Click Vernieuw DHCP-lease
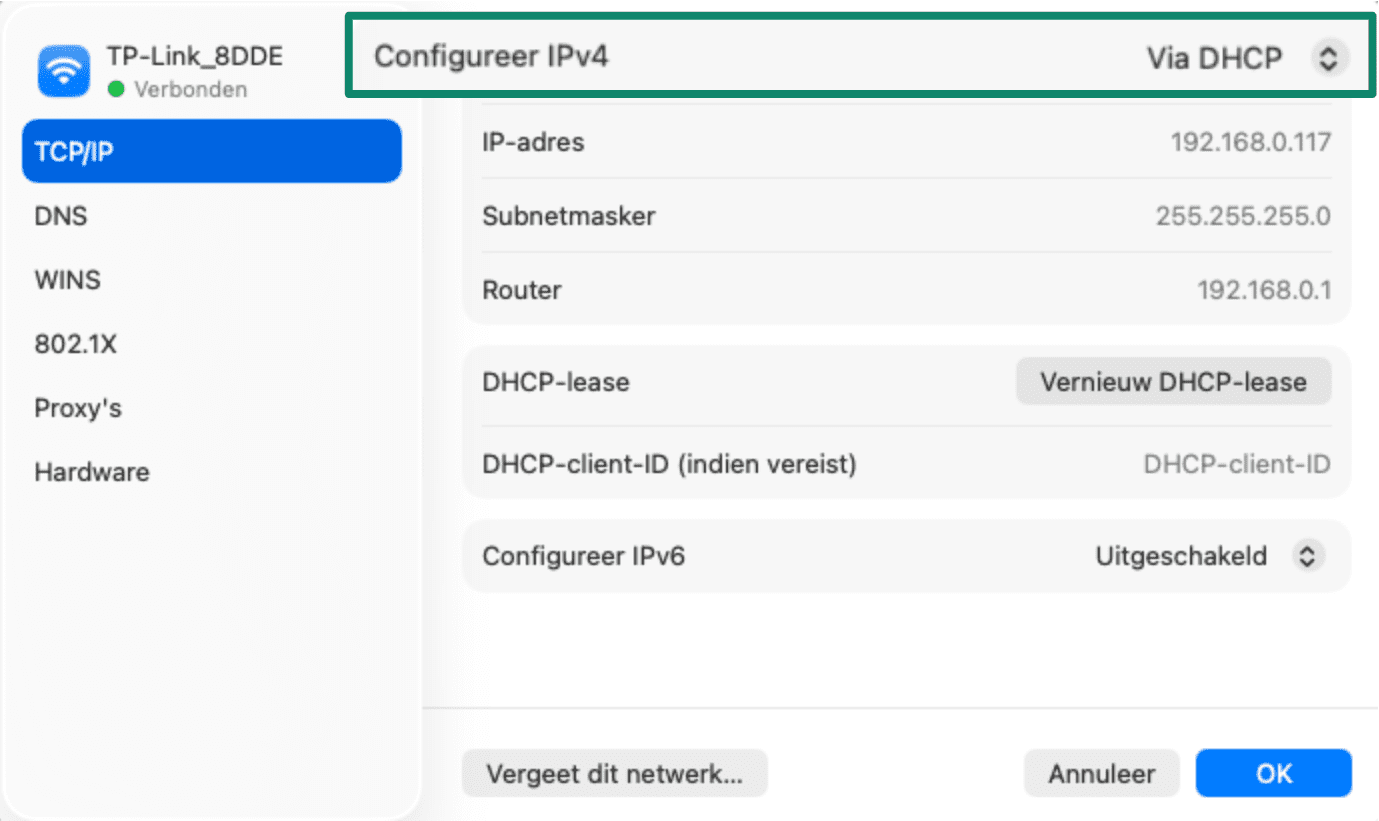1379x821 pixels. 1172,381
